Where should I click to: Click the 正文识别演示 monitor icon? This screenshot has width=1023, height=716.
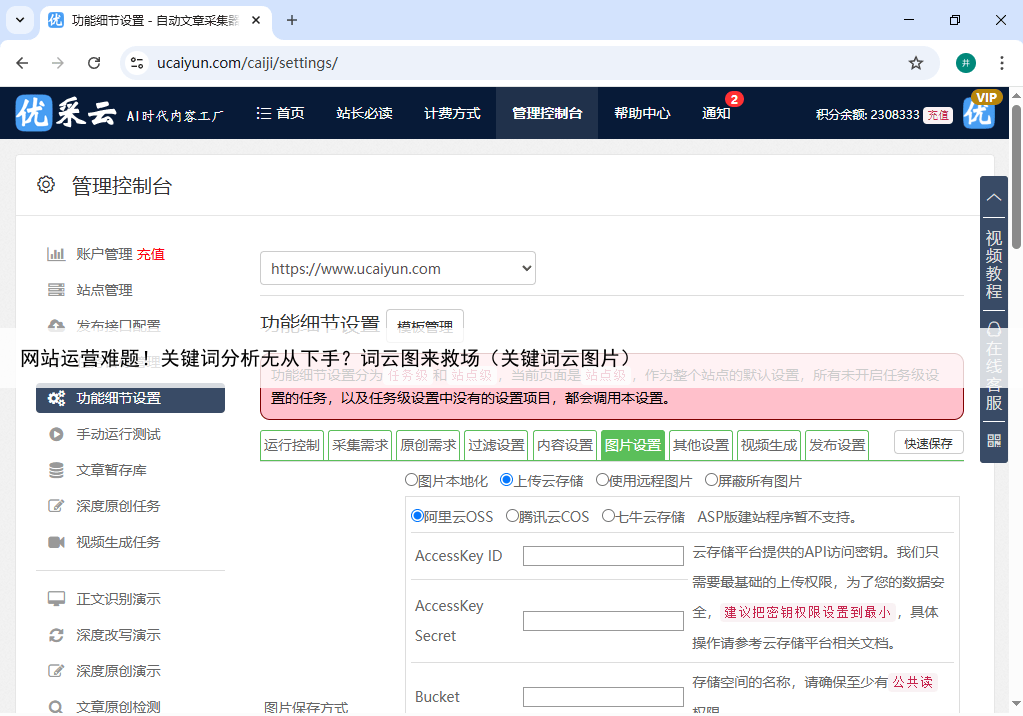(x=56, y=599)
